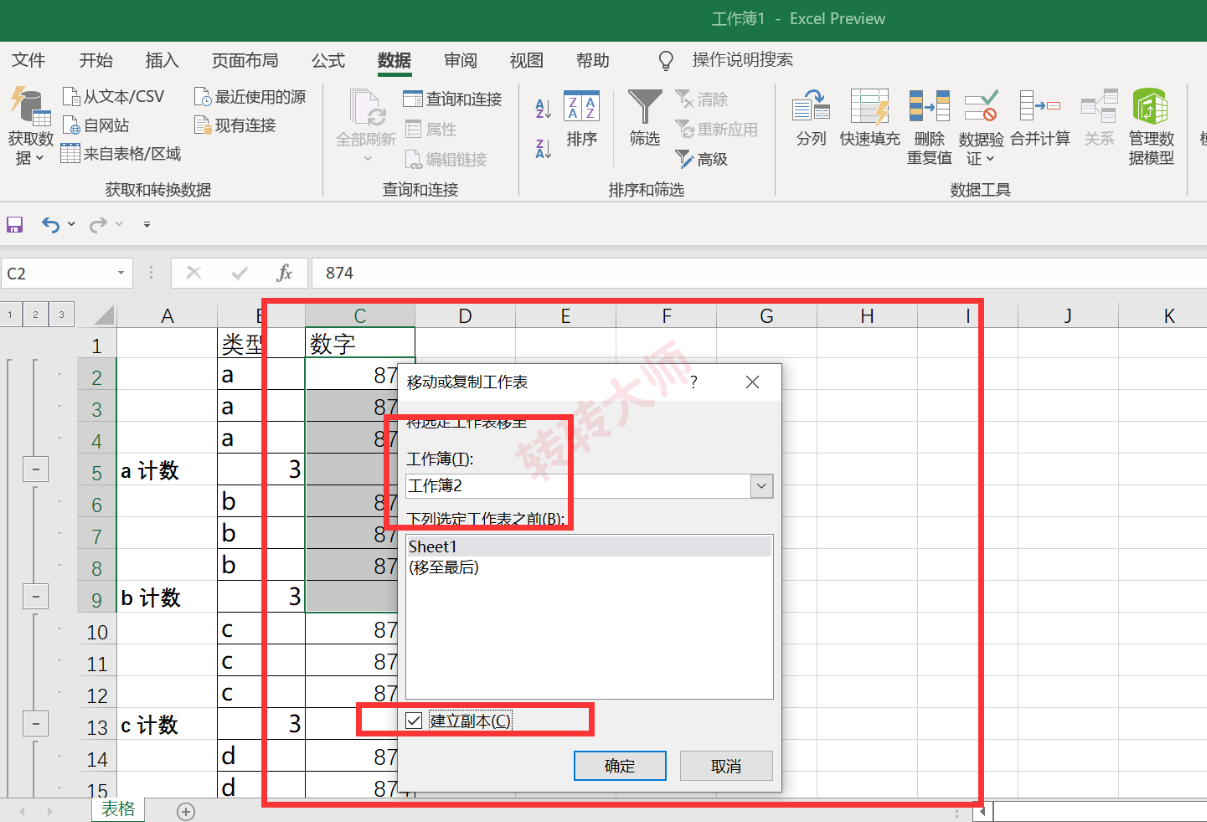The width and height of the screenshot is (1207, 822).
Task: Open 现有连接
Action: point(234,126)
